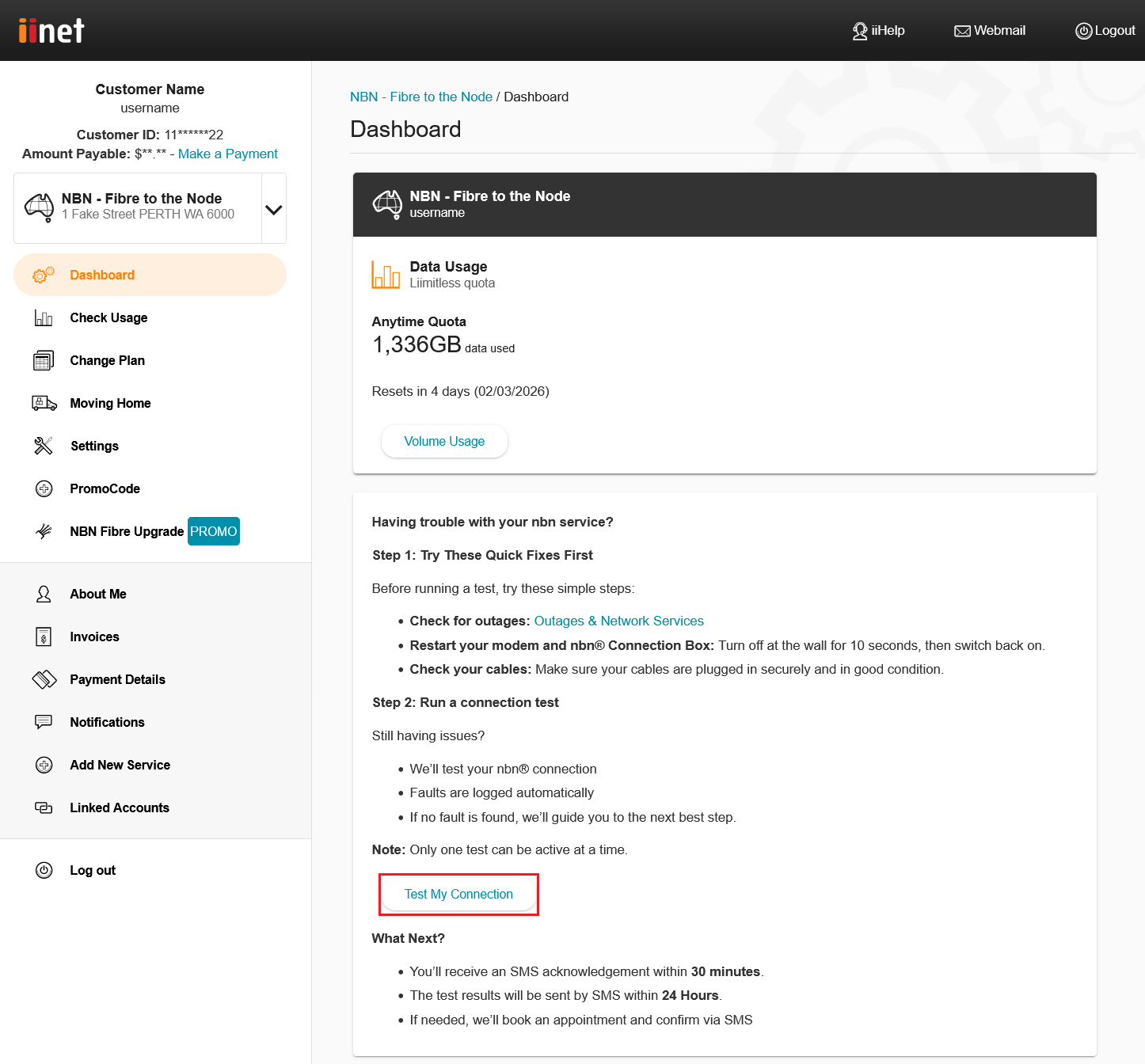This screenshot has height=1064, width=1145.
Task: Click Make a Payment
Action: pos(228,154)
